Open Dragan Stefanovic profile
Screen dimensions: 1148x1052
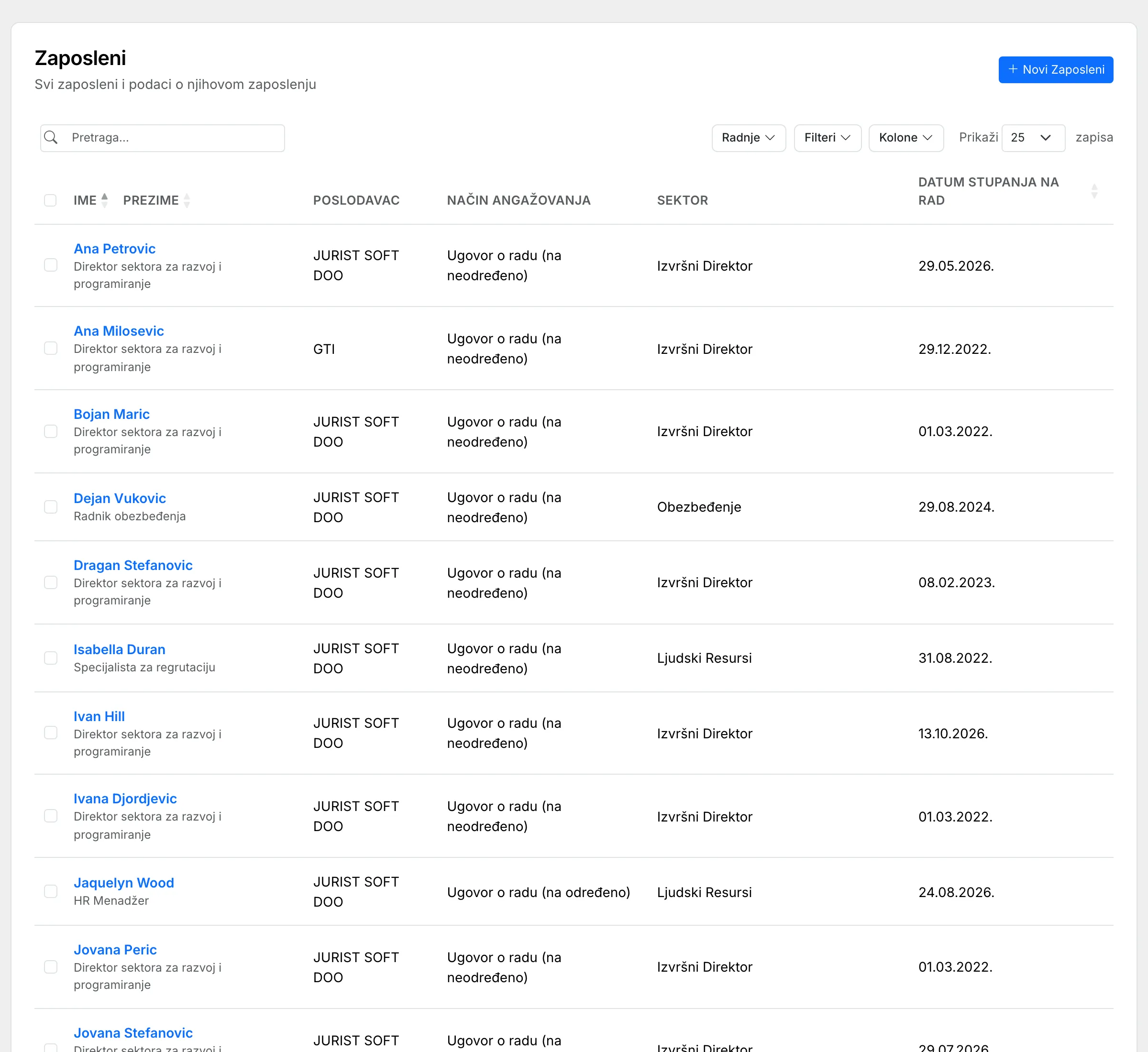point(132,565)
